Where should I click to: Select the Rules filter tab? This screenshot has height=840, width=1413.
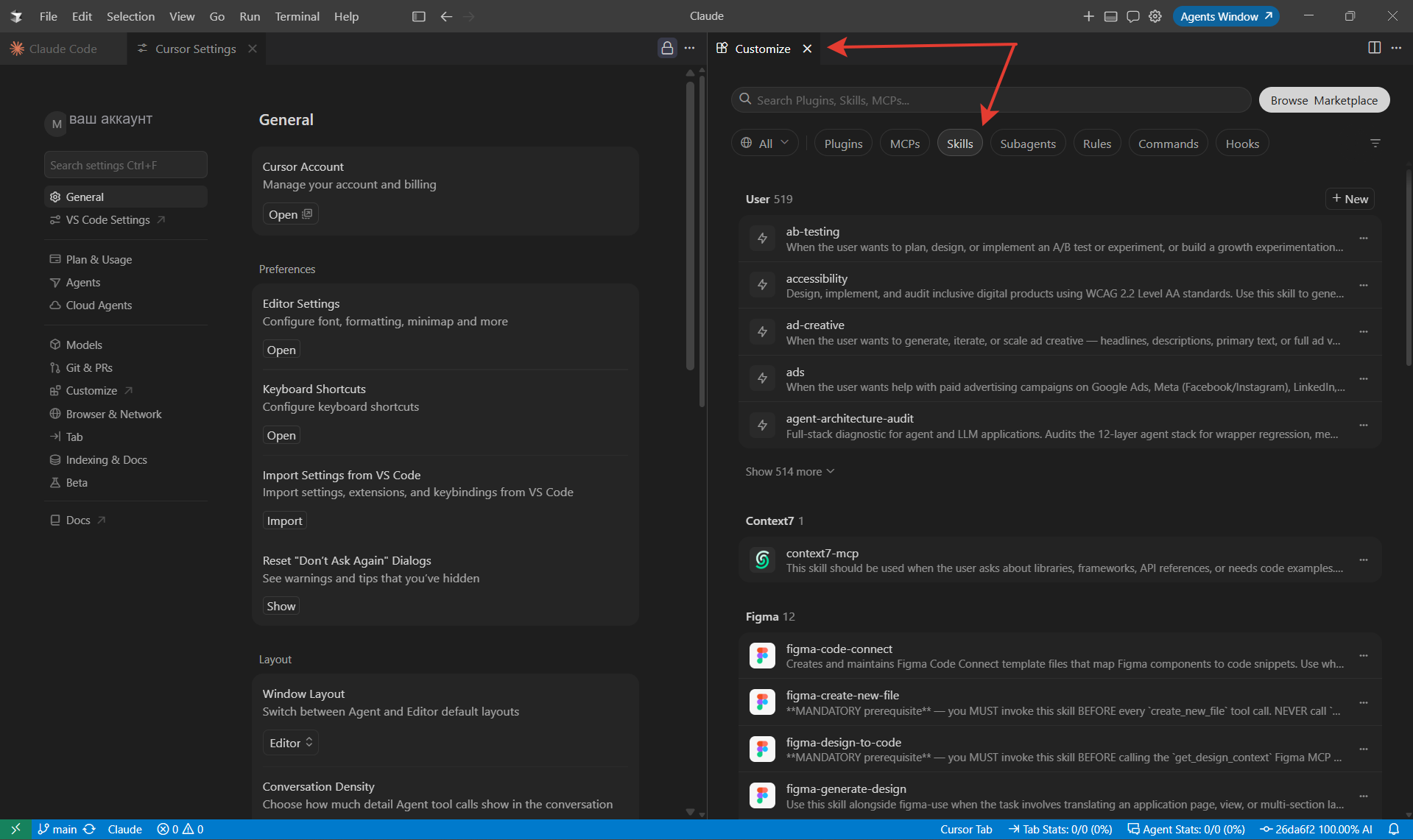click(1097, 144)
